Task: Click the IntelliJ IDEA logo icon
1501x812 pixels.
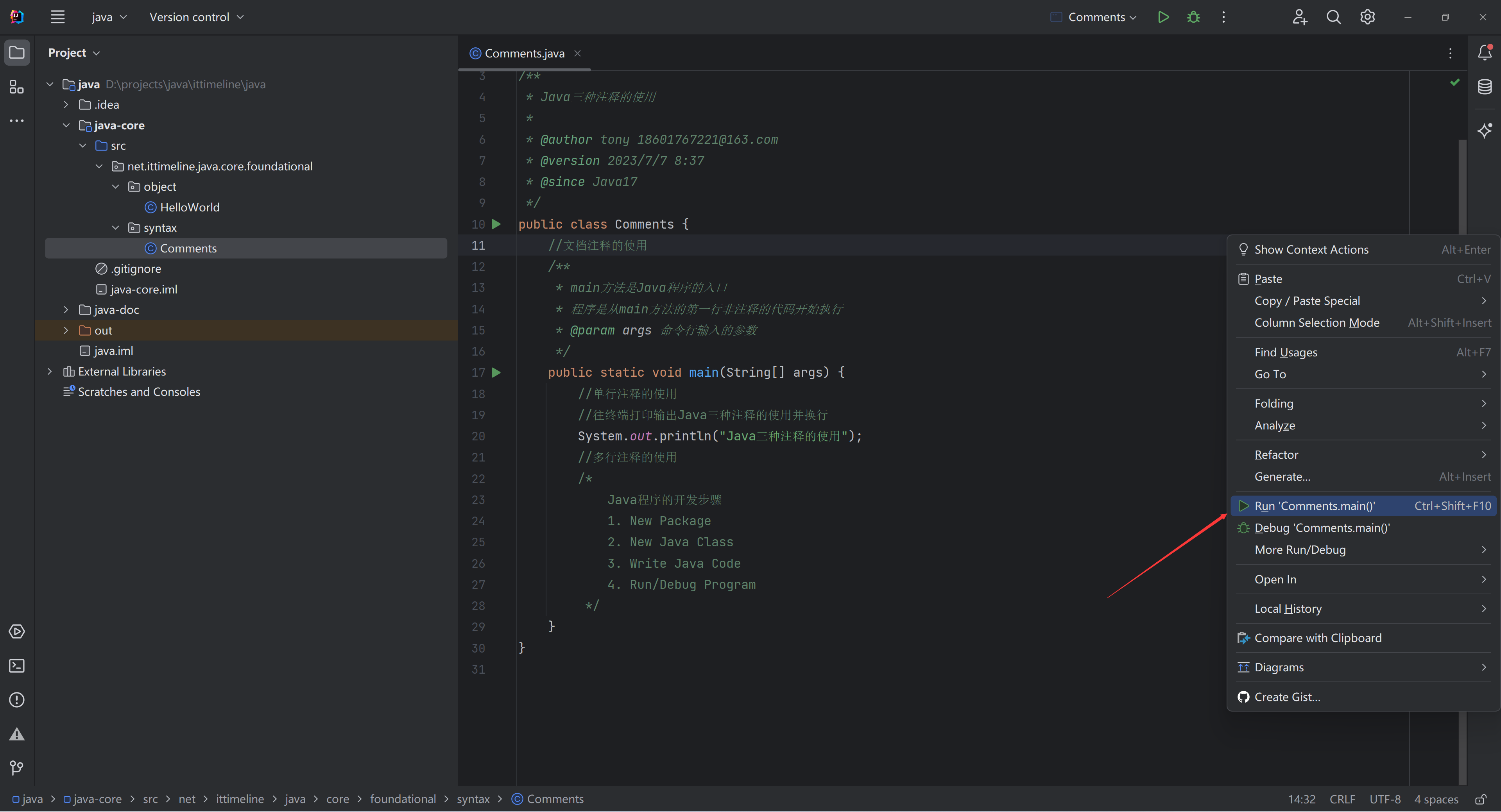Action: pyautogui.click(x=17, y=17)
